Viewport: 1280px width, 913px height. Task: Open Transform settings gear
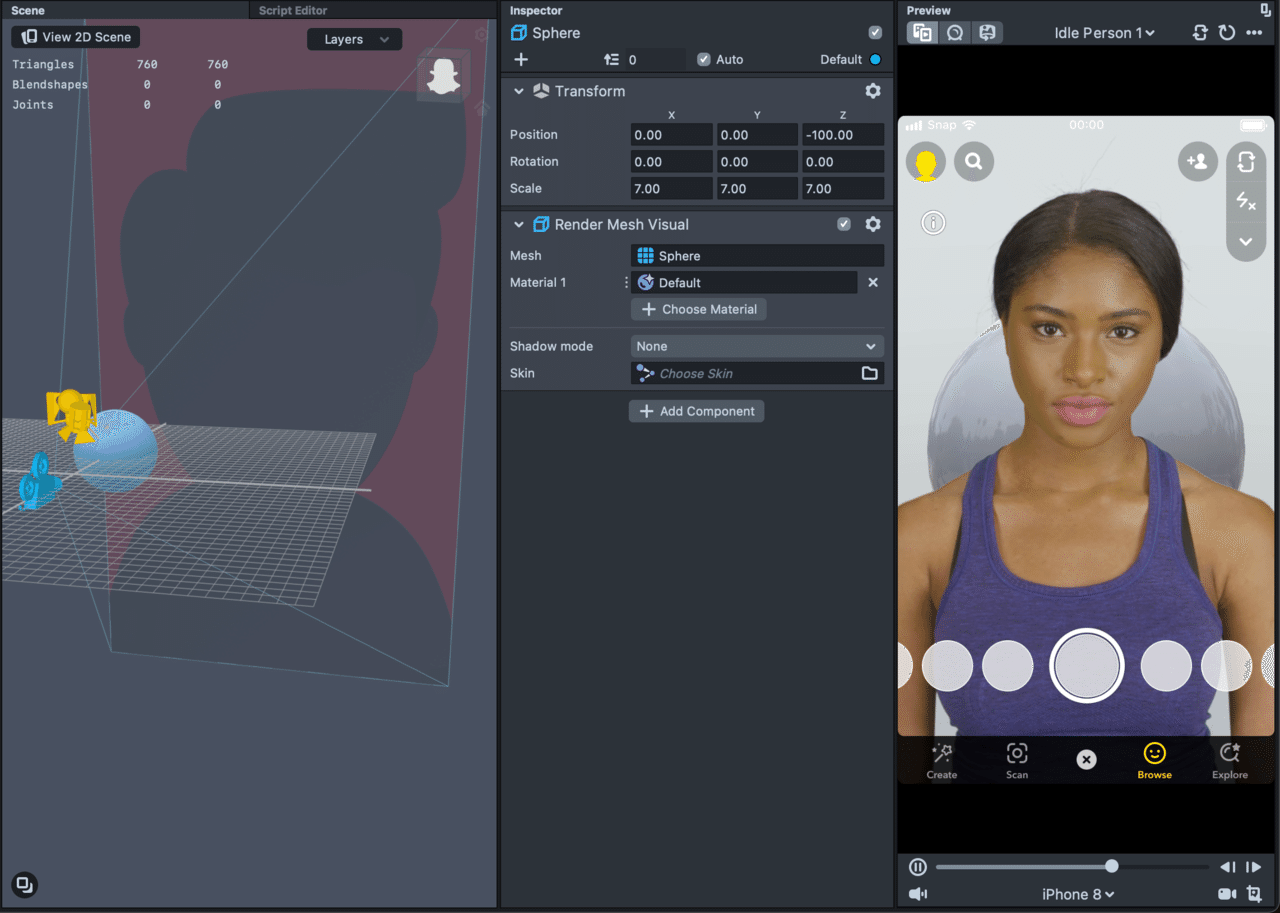tap(873, 91)
